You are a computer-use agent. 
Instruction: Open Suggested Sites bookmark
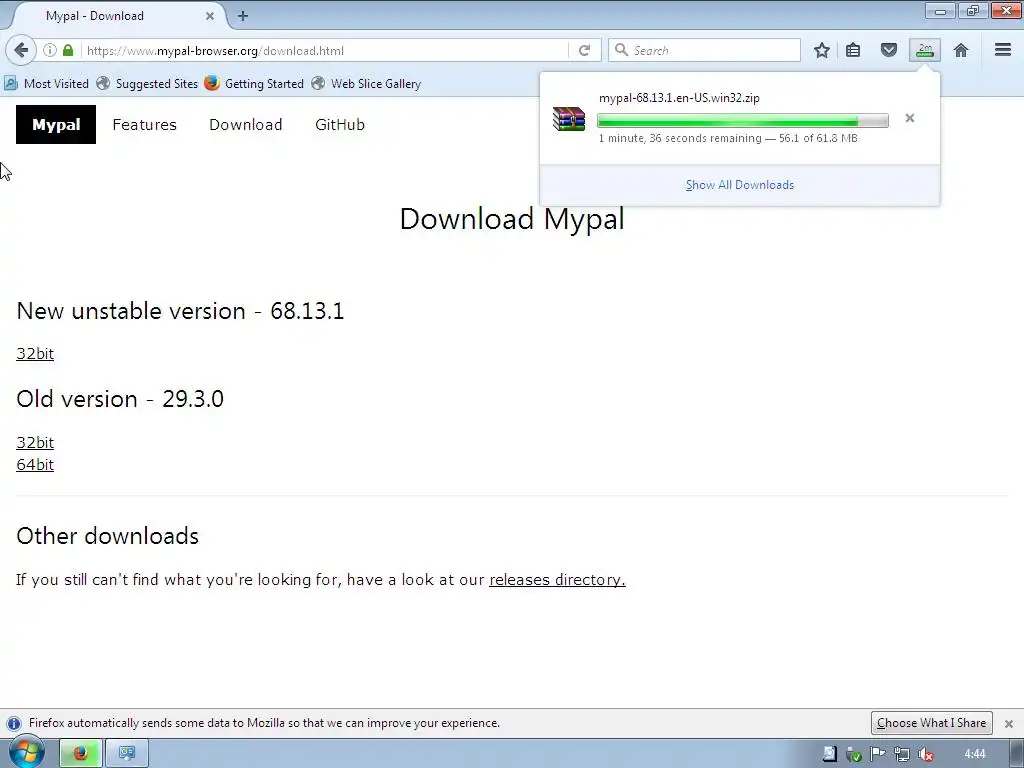coord(147,84)
